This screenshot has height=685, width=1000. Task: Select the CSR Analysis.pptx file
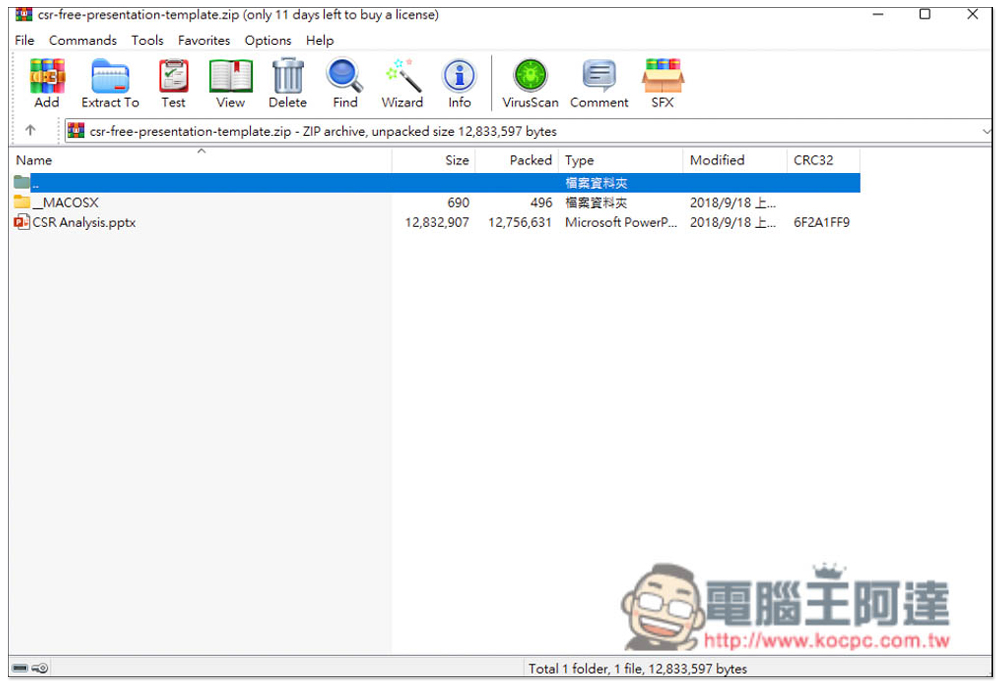pyautogui.click(x=84, y=223)
